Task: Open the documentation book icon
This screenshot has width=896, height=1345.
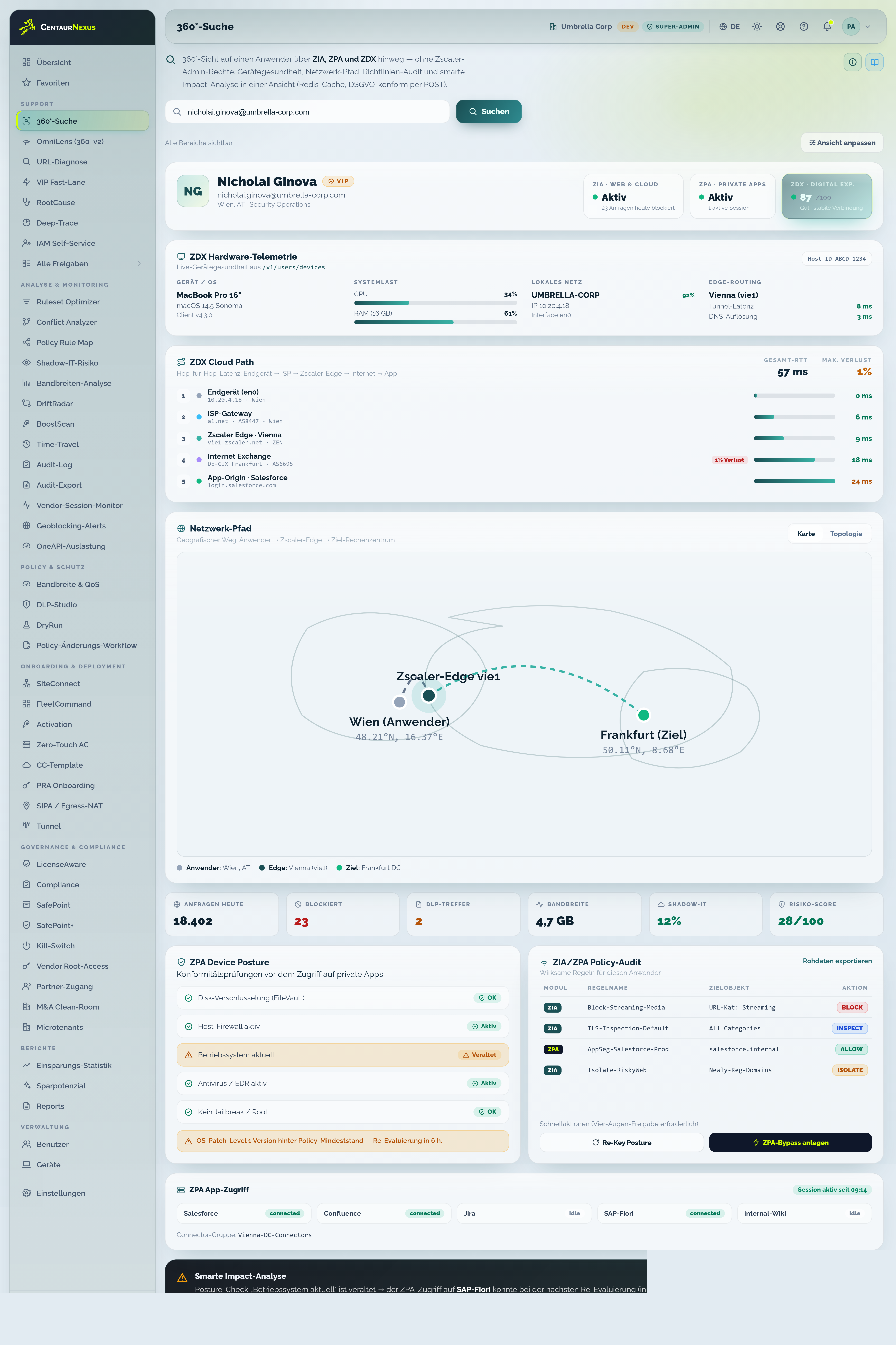Action: [x=874, y=62]
